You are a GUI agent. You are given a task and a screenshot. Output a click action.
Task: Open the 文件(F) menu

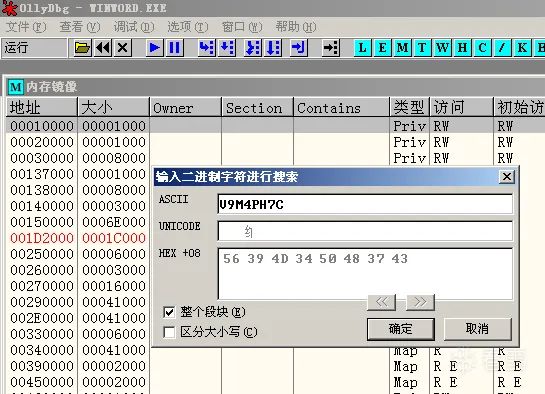coord(26,27)
